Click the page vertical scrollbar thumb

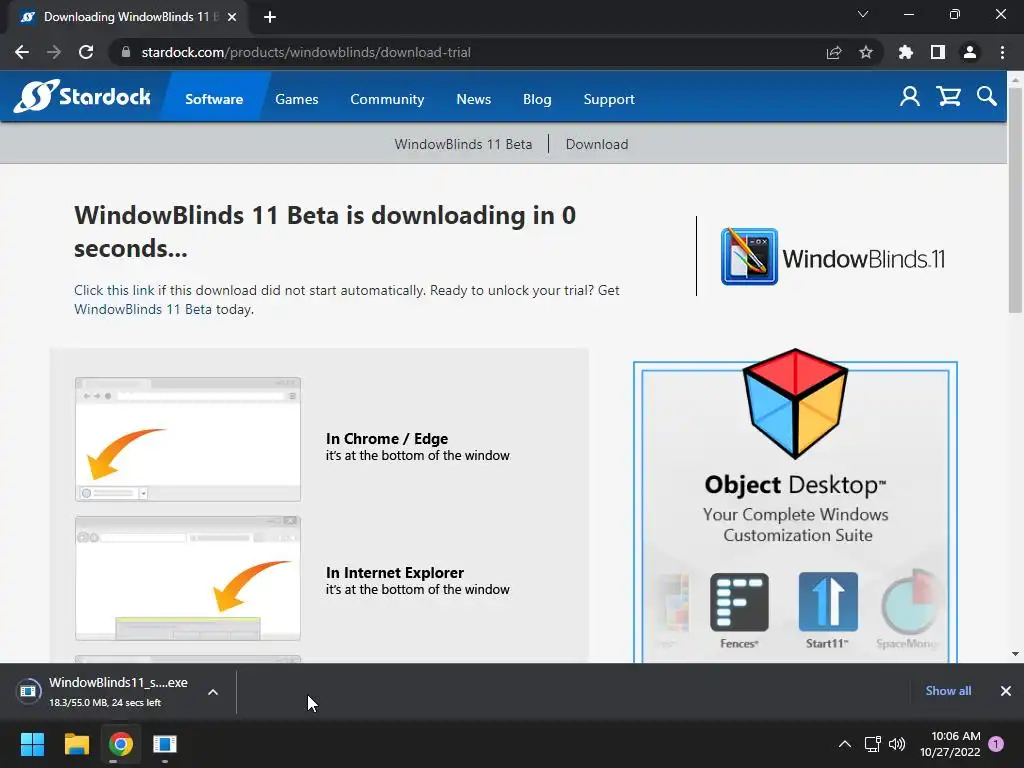click(1015, 202)
